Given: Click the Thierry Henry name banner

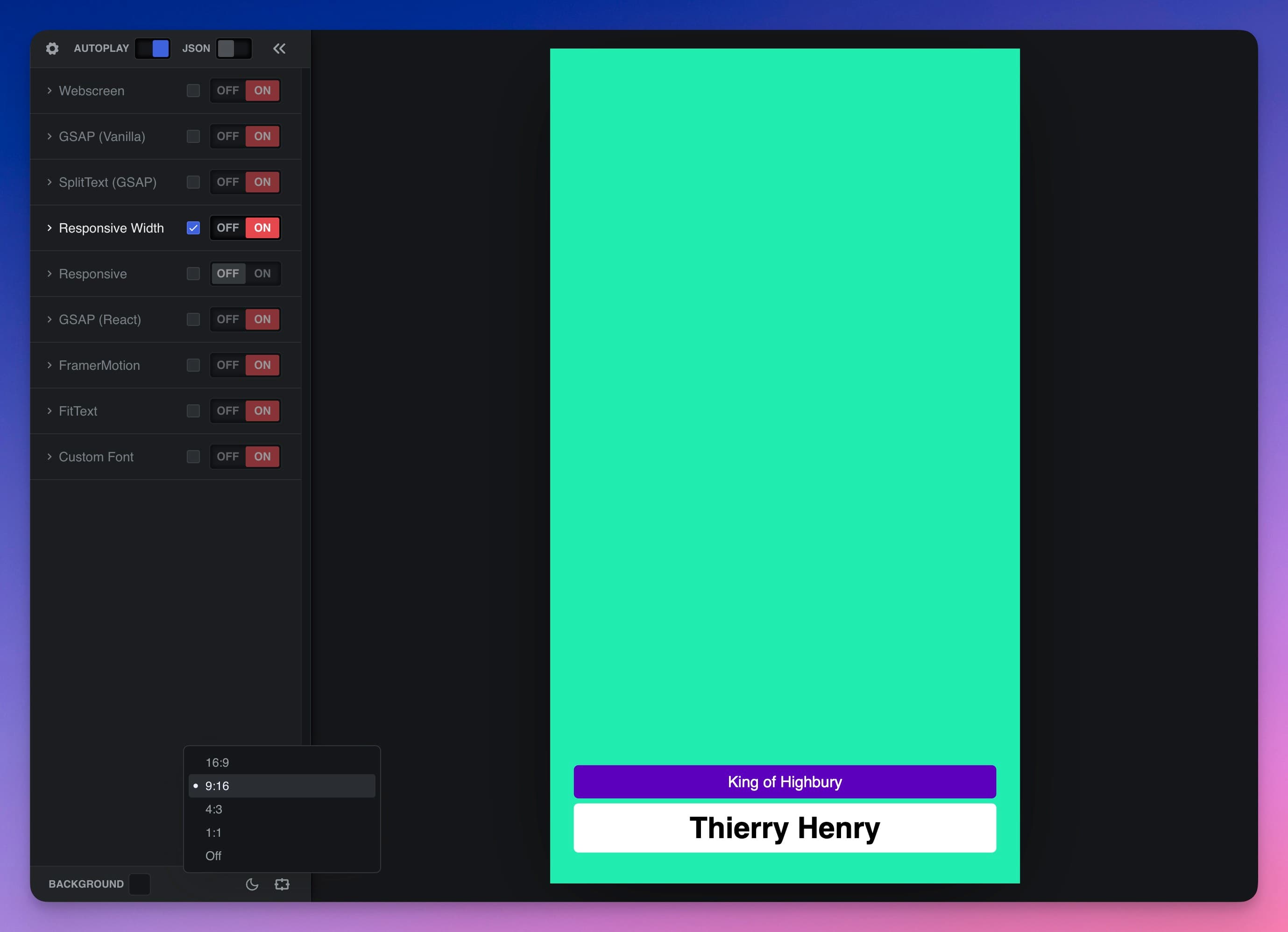Looking at the screenshot, I should tap(784, 828).
